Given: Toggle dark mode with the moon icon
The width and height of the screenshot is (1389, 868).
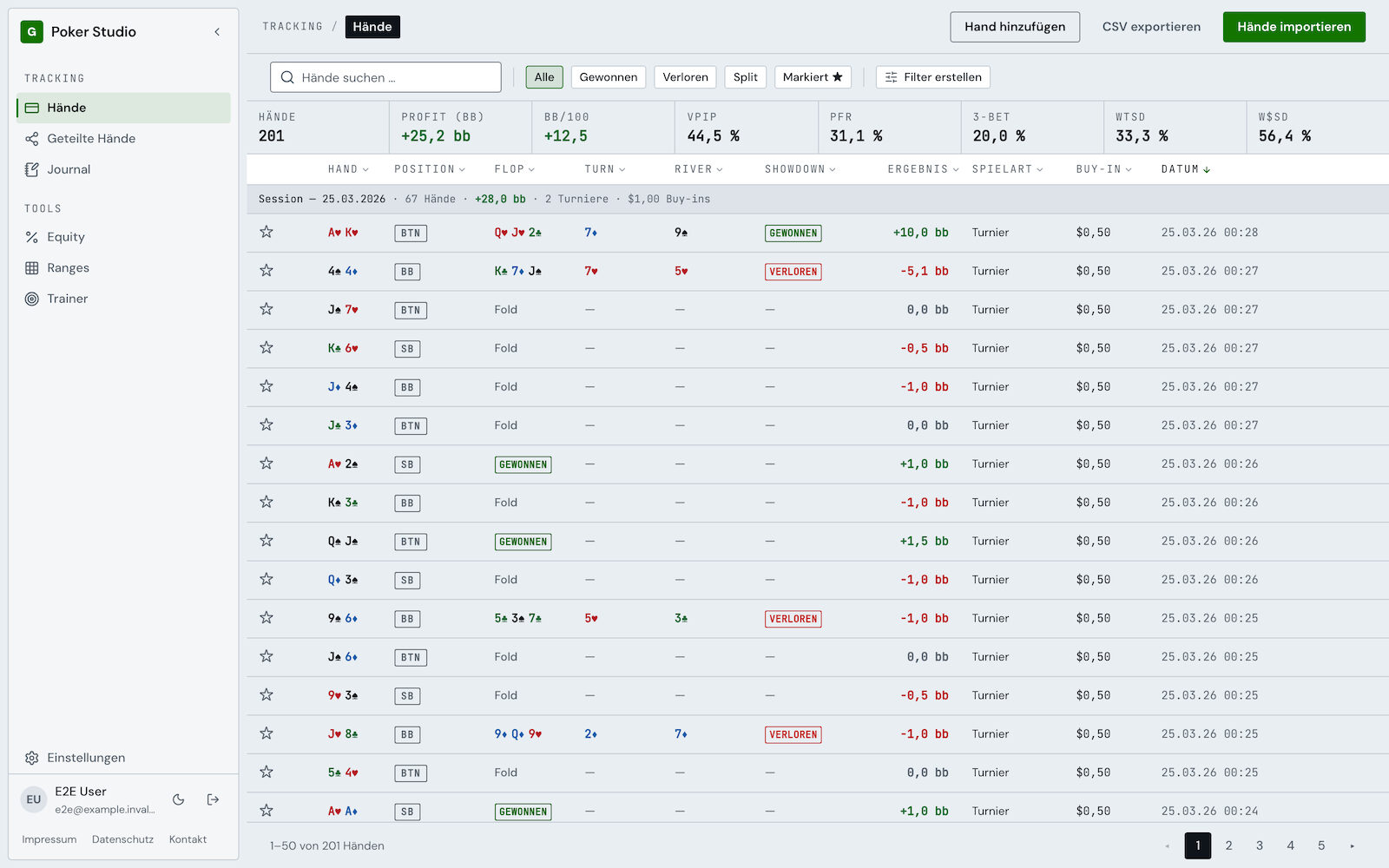Looking at the screenshot, I should point(179,799).
